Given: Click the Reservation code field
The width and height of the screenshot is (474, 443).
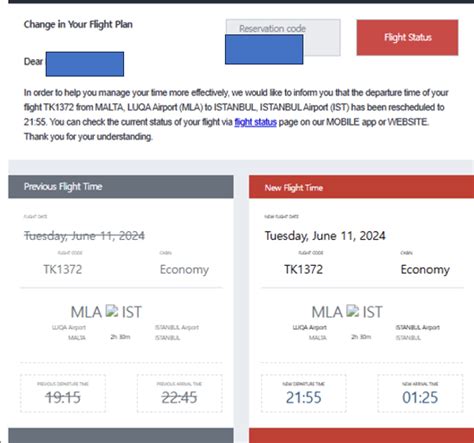Looking at the screenshot, I should (x=283, y=37).
